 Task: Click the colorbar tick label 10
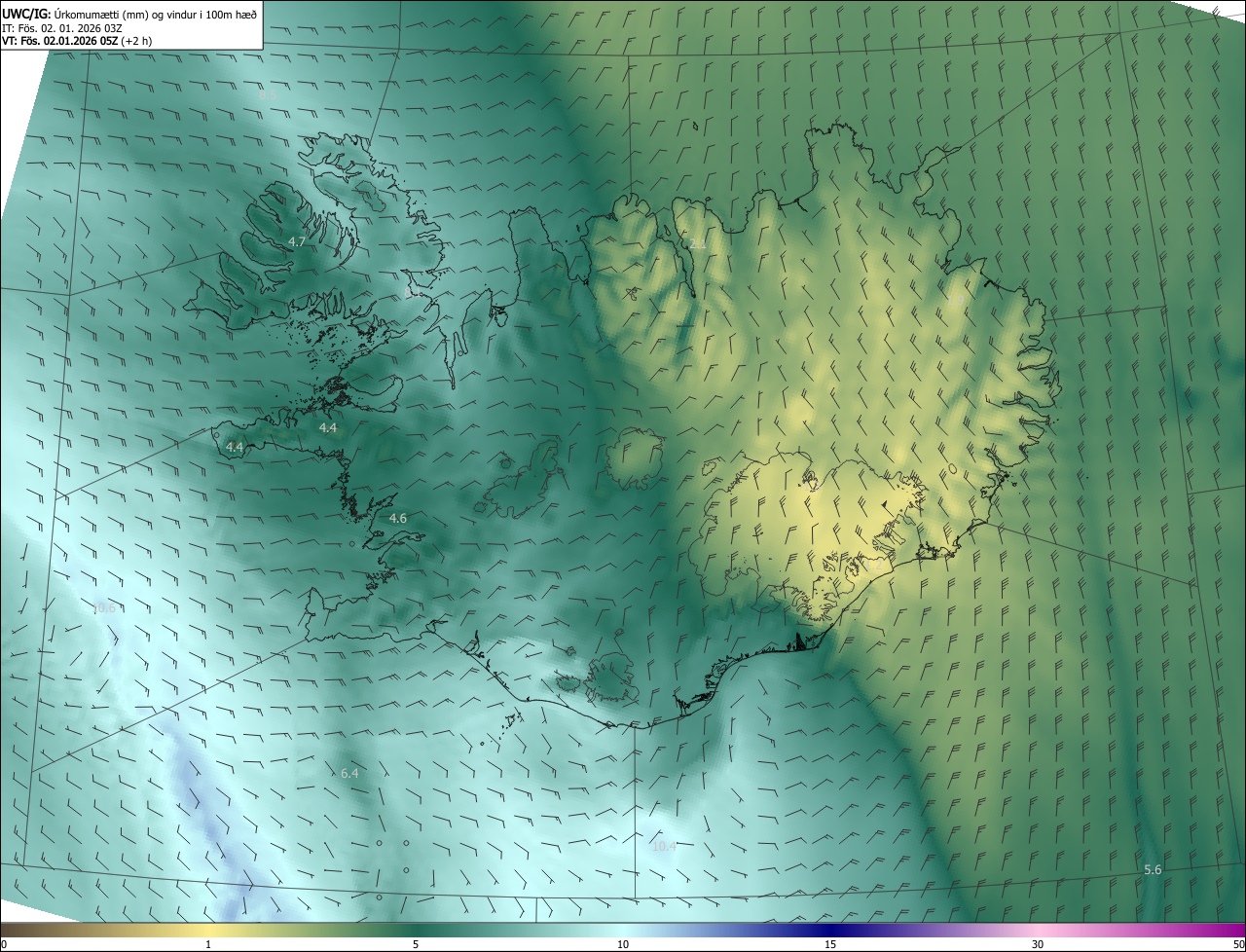click(623, 944)
